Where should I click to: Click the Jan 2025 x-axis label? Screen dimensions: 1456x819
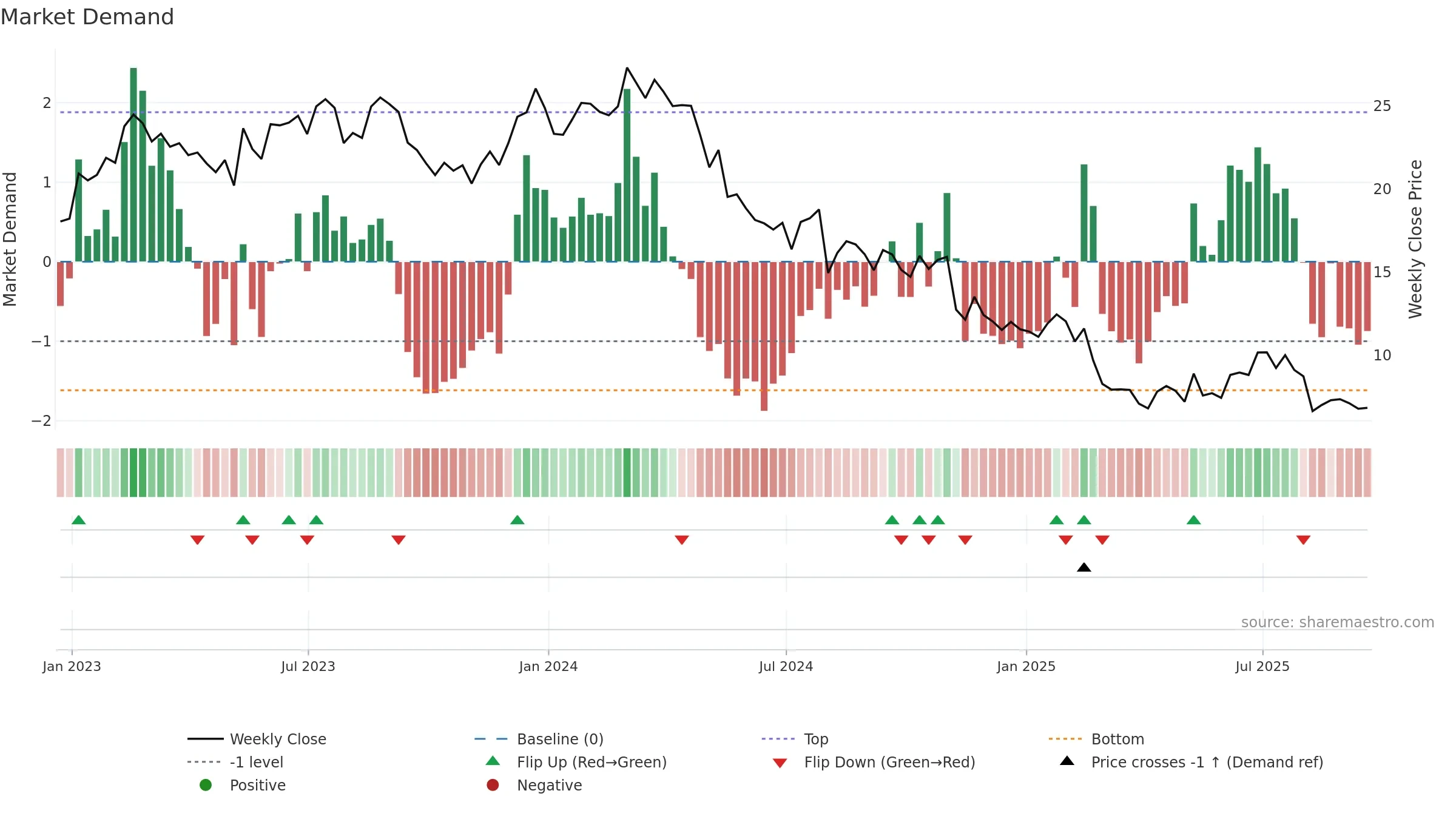(1026, 666)
